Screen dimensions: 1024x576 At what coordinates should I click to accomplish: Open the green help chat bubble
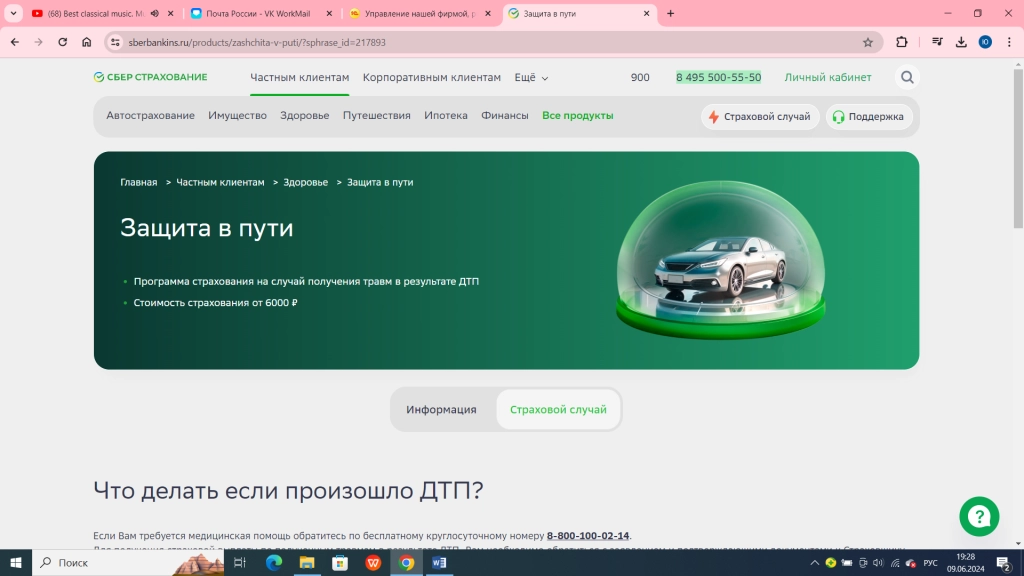pos(979,517)
